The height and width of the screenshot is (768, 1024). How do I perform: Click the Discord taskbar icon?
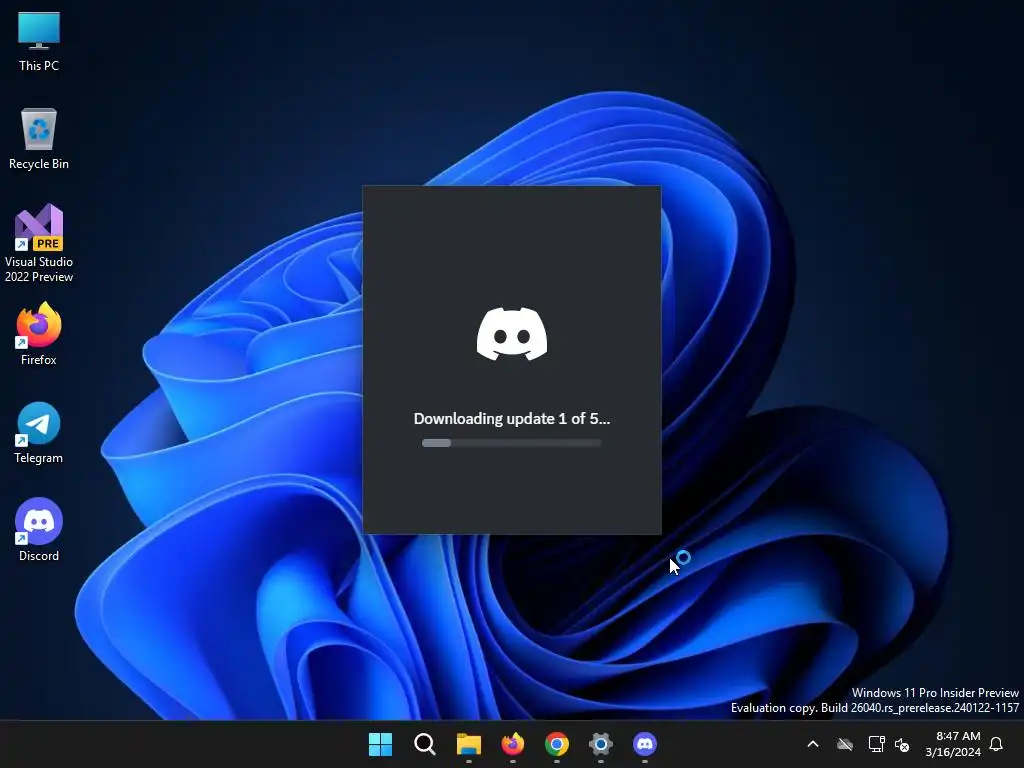(645, 744)
